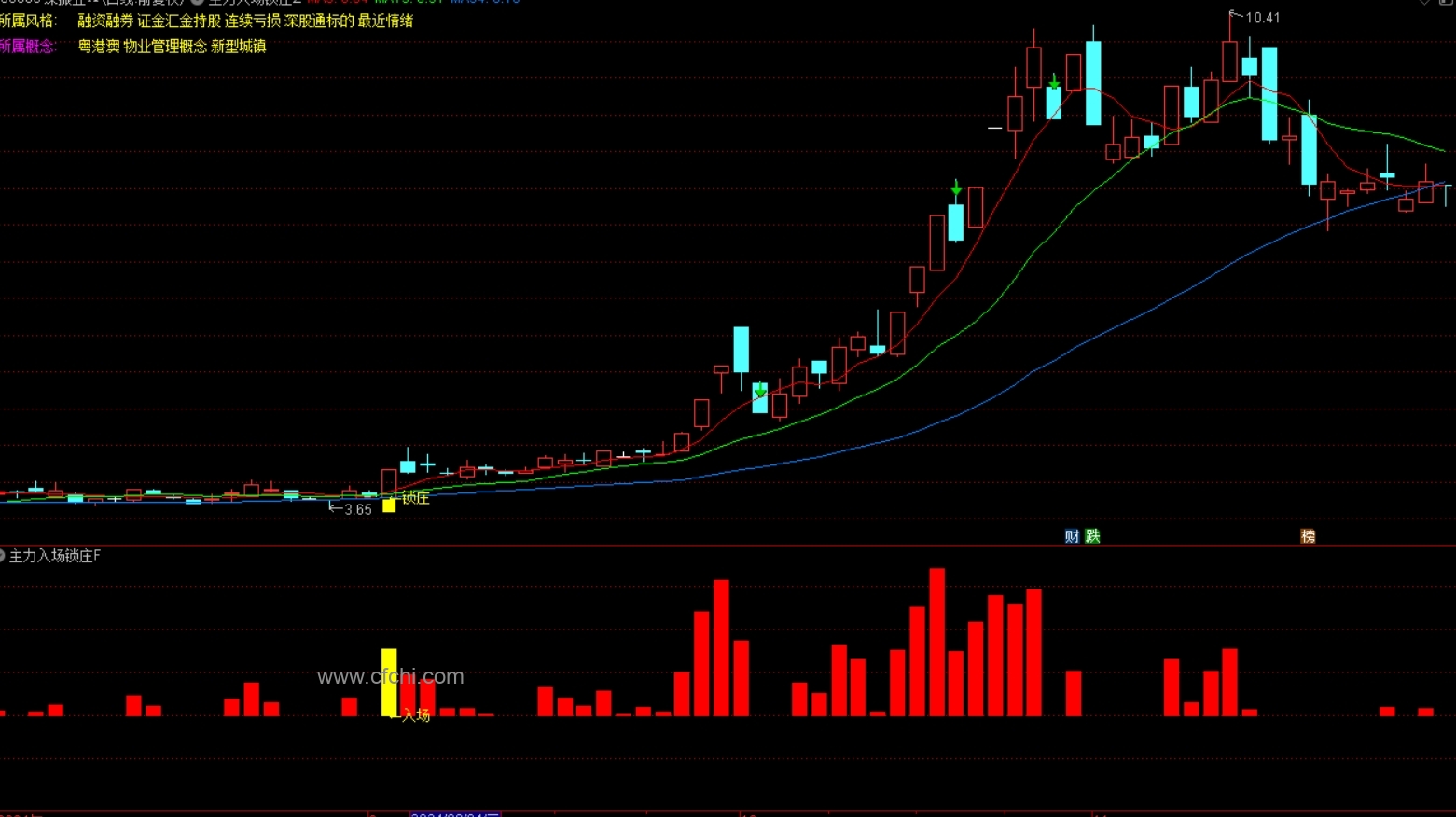This screenshot has height=817, width=1456.
Task: Click the 深股通标的 style tag
Action: click(319, 21)
